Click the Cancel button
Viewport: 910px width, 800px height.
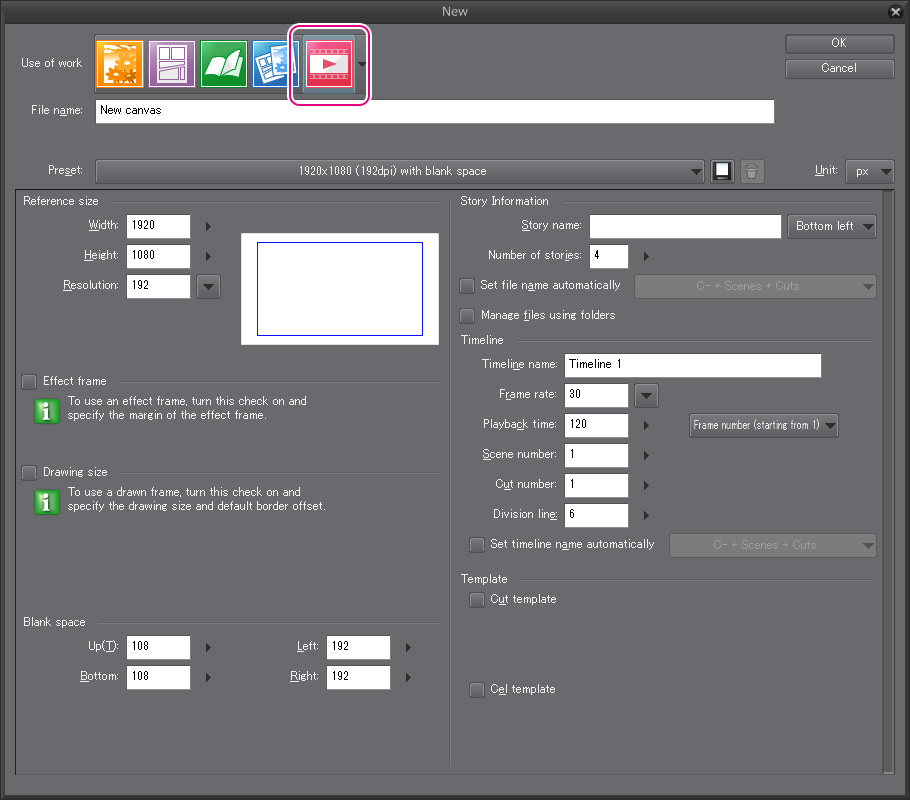pyautogui.click(x=839, y=68)
